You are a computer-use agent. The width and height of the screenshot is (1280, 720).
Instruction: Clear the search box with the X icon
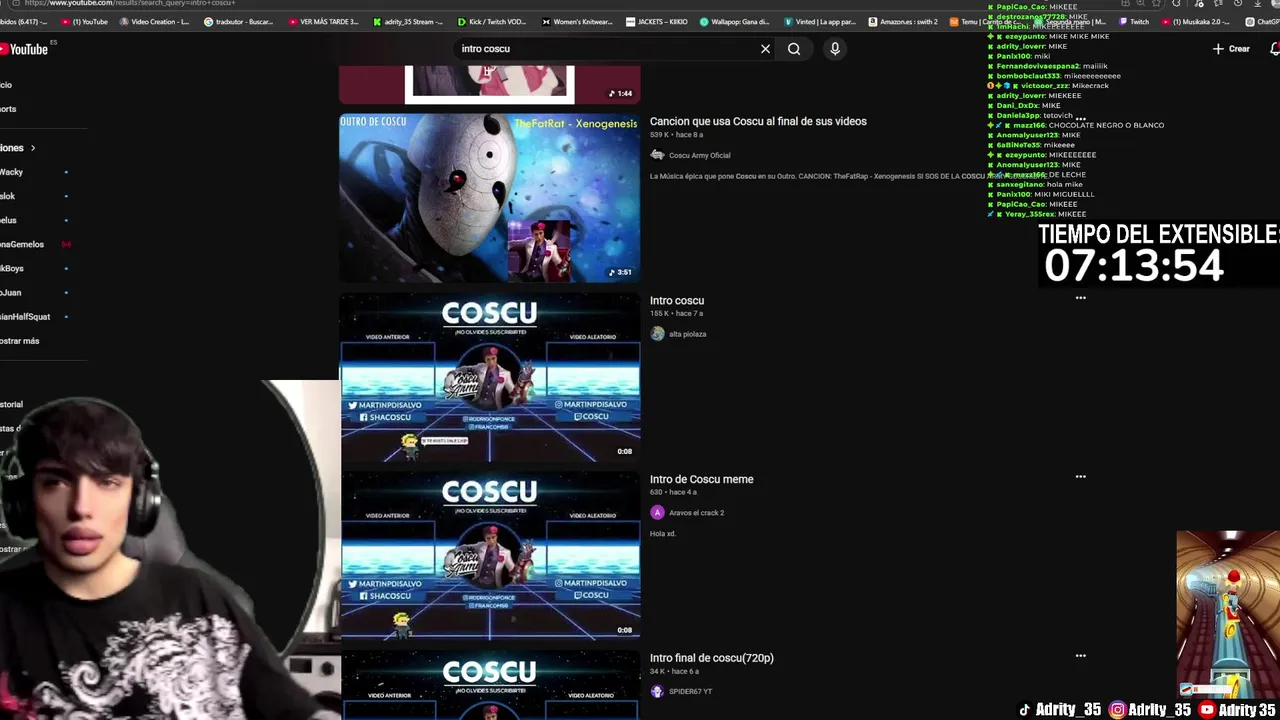[765, 49]
